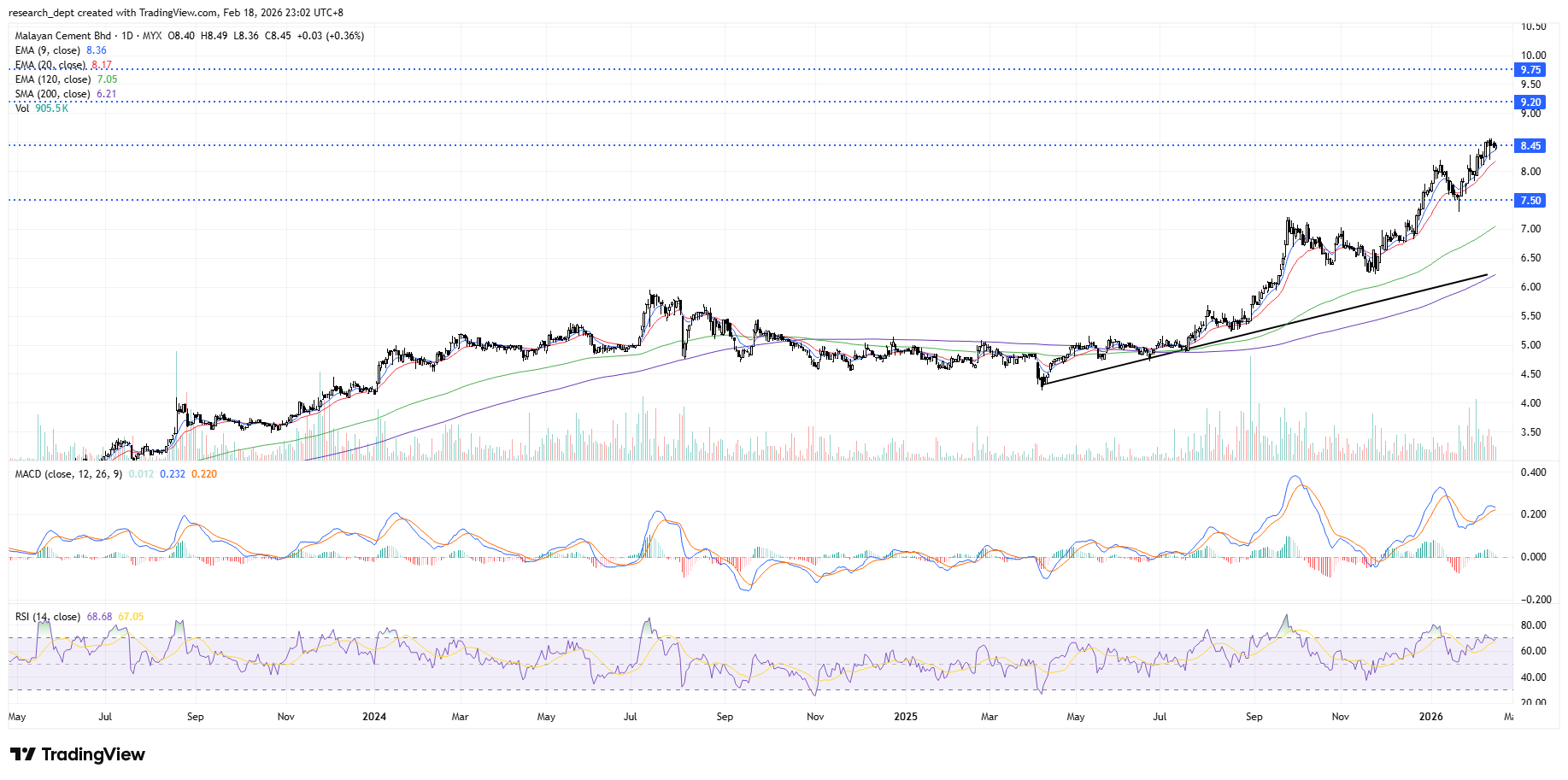1568x780 pixels.
Task: Click the EMA (120, close) indicator legend
Action: pos(53,79)
